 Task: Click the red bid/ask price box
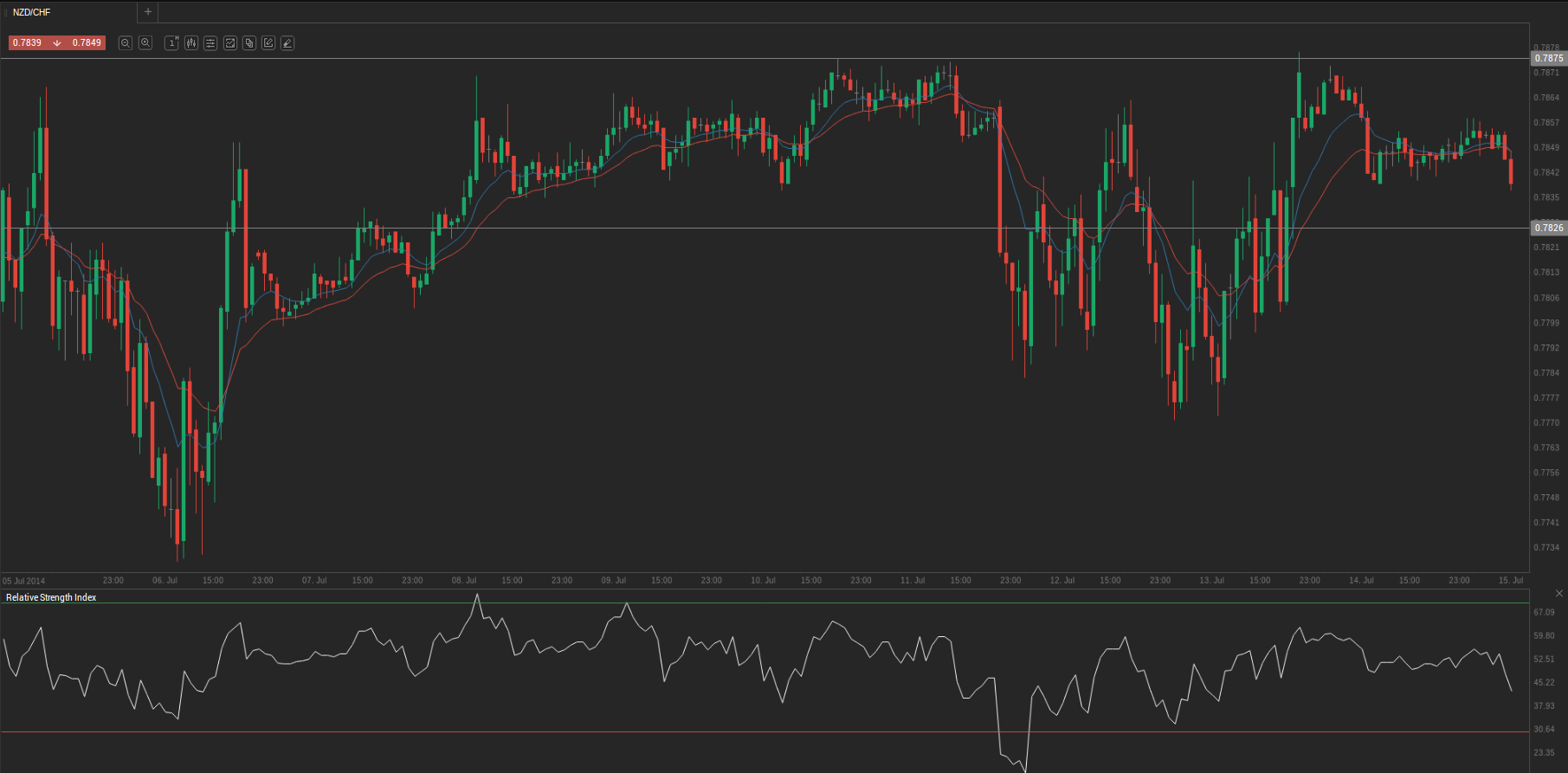(56, 42)
